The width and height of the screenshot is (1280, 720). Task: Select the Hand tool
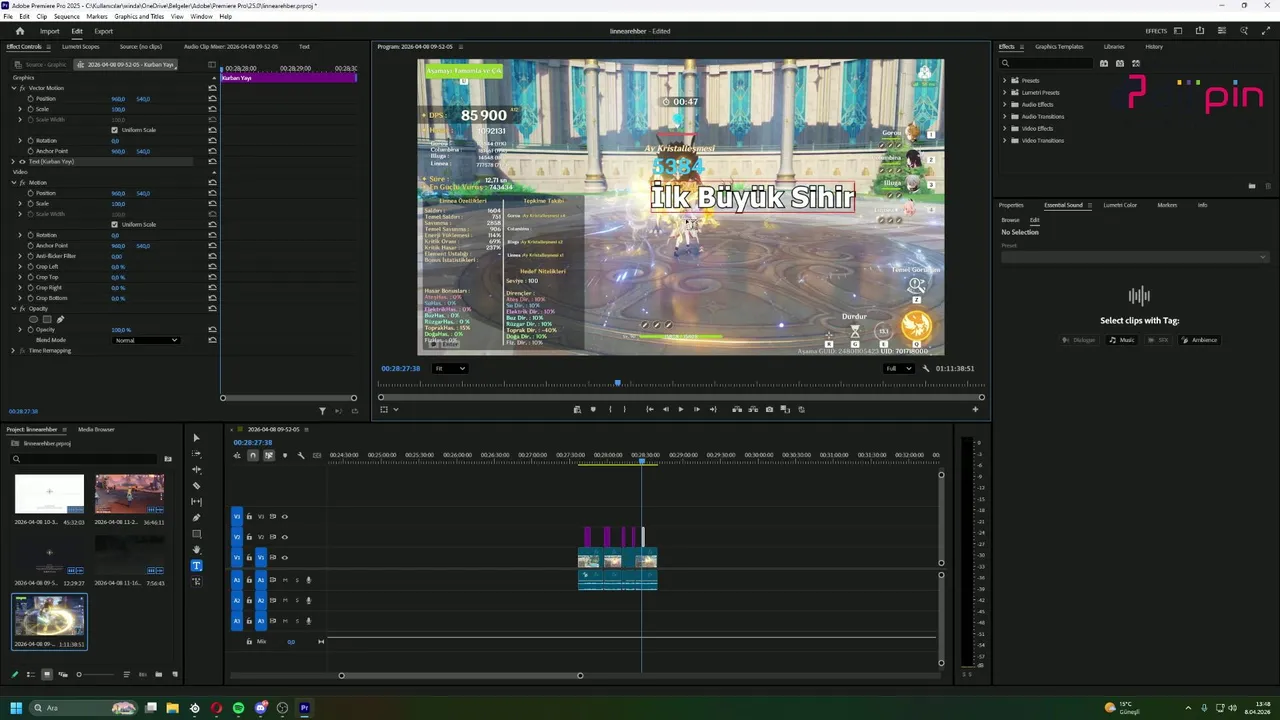tap(196, 550)
